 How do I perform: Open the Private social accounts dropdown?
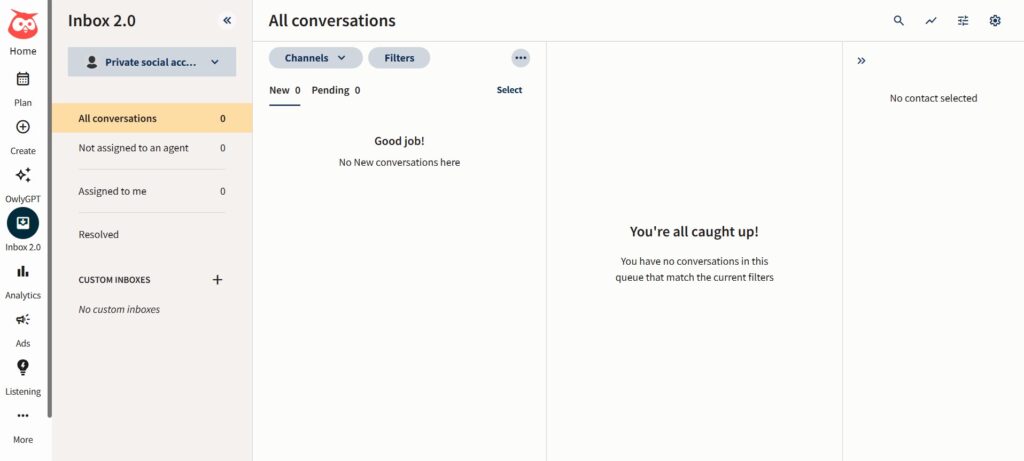(152, 62)
